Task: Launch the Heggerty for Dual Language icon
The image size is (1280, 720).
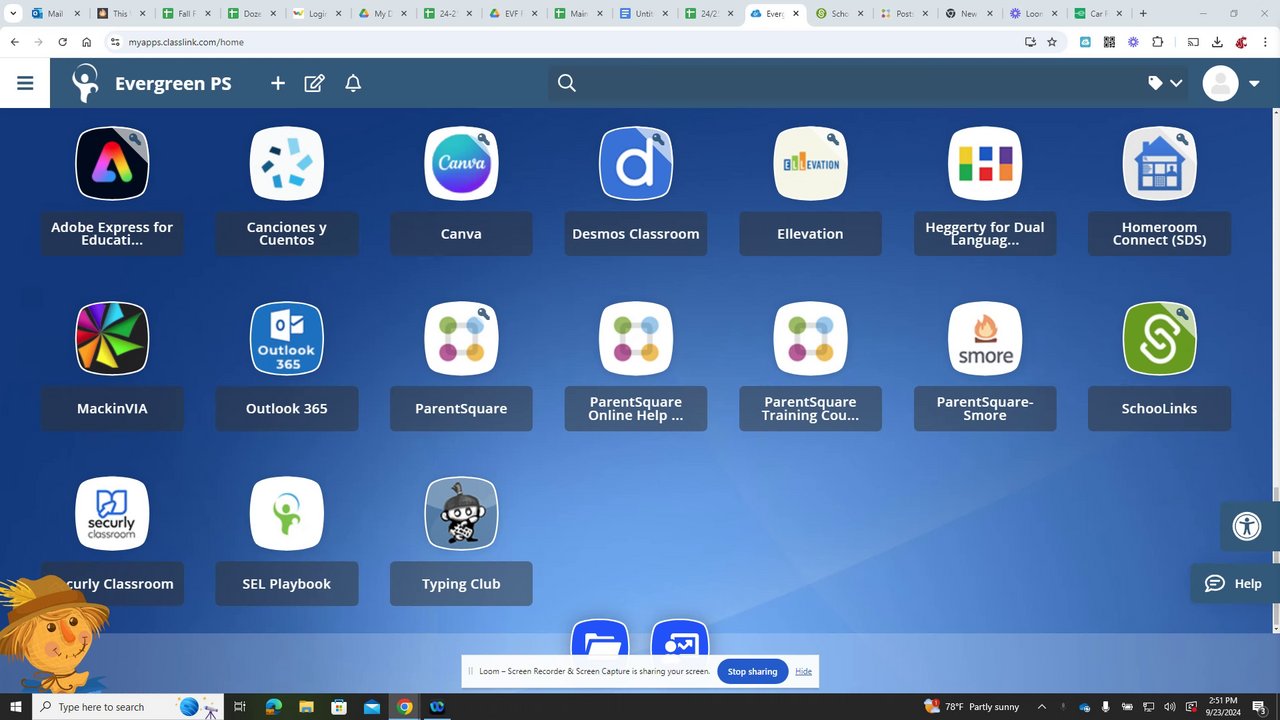Action: pyautogui.click(x=985, y=164)
